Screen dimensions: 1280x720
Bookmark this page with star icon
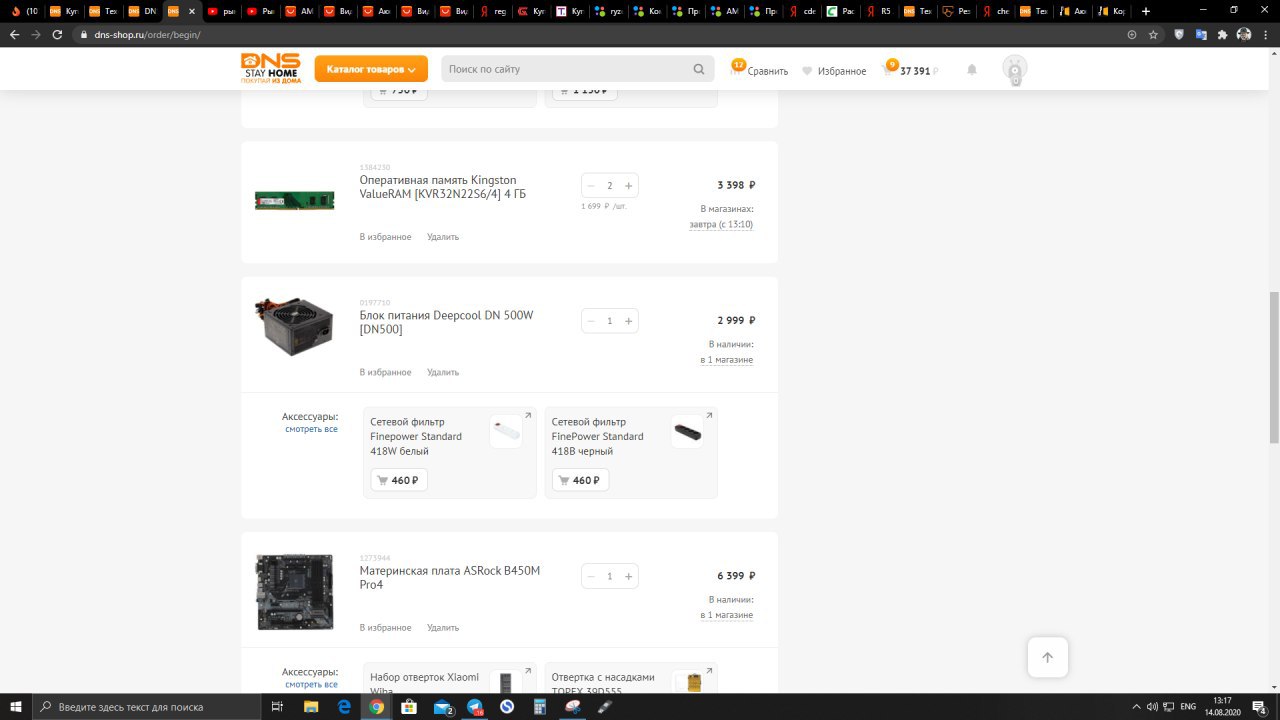1153,34
